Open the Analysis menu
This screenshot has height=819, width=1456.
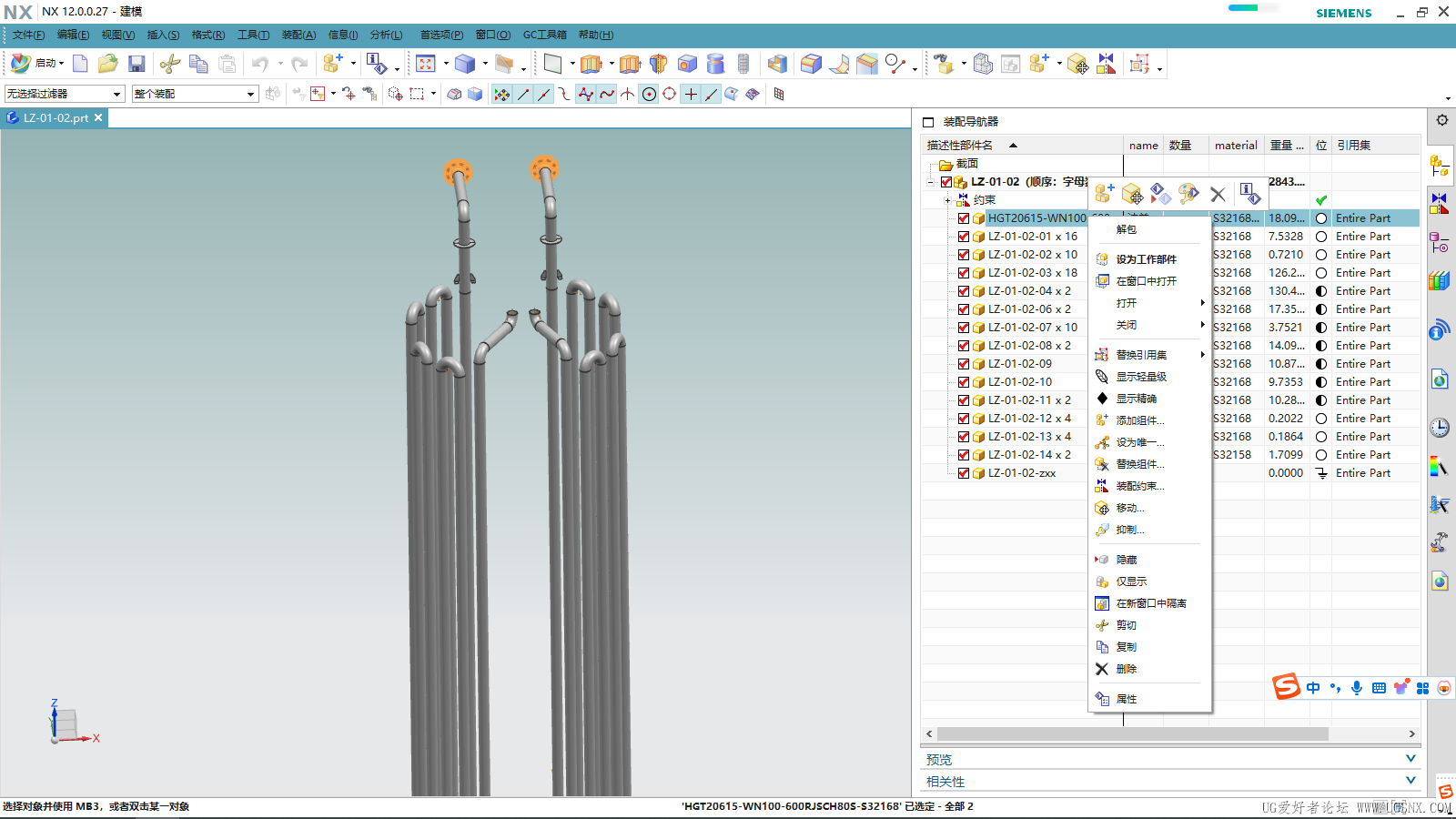[x=386, y=35]
